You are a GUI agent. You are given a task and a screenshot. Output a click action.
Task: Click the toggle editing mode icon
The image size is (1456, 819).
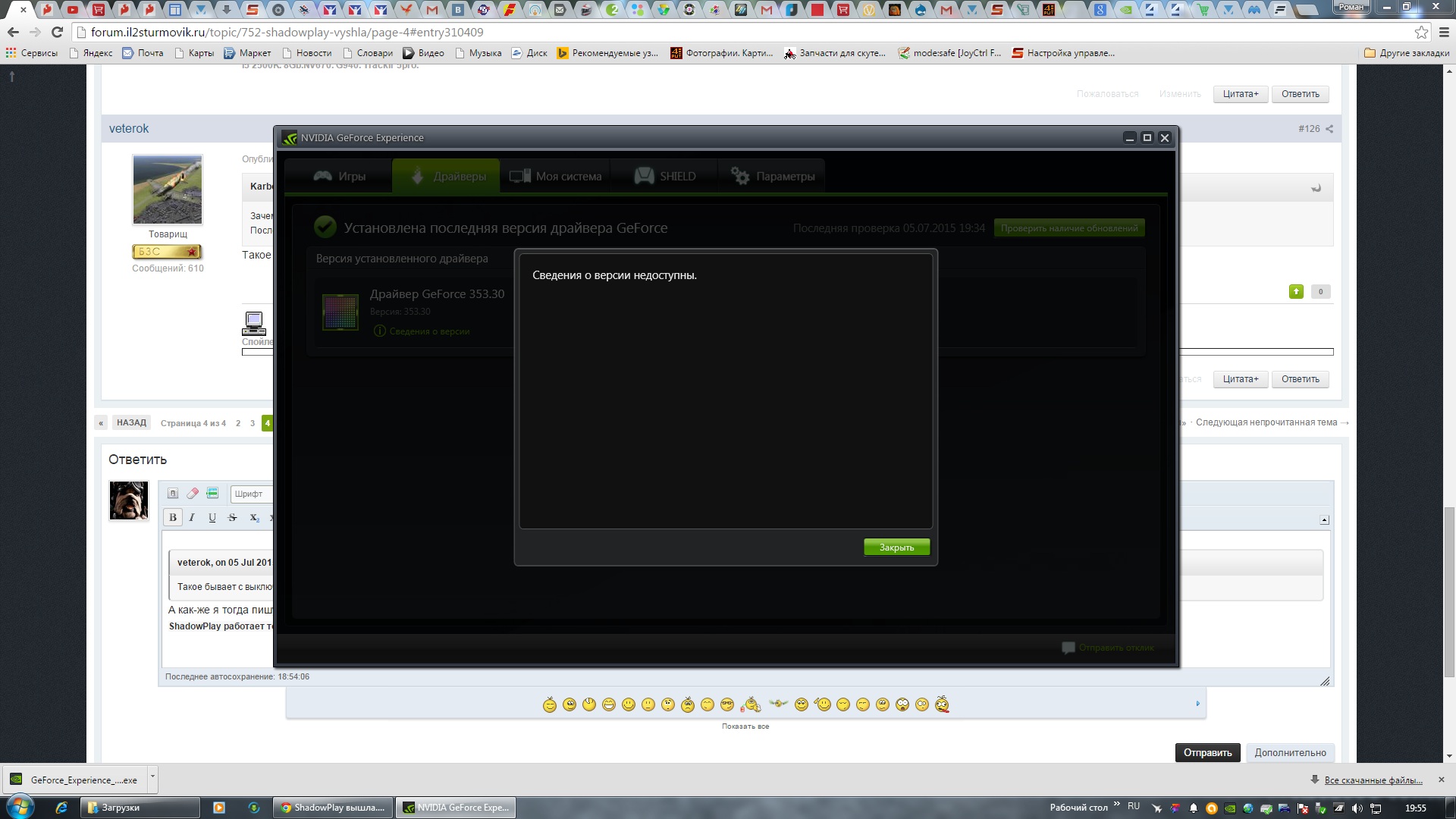point(173,494)
